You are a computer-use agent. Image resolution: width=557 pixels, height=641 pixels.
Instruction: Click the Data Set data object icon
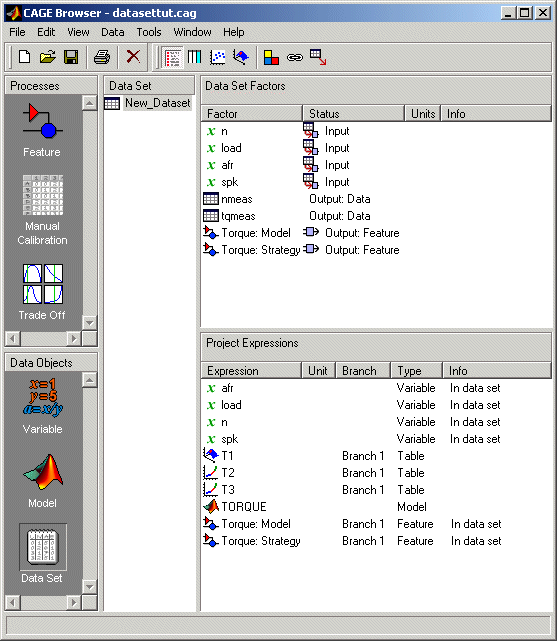pos(43,547)
